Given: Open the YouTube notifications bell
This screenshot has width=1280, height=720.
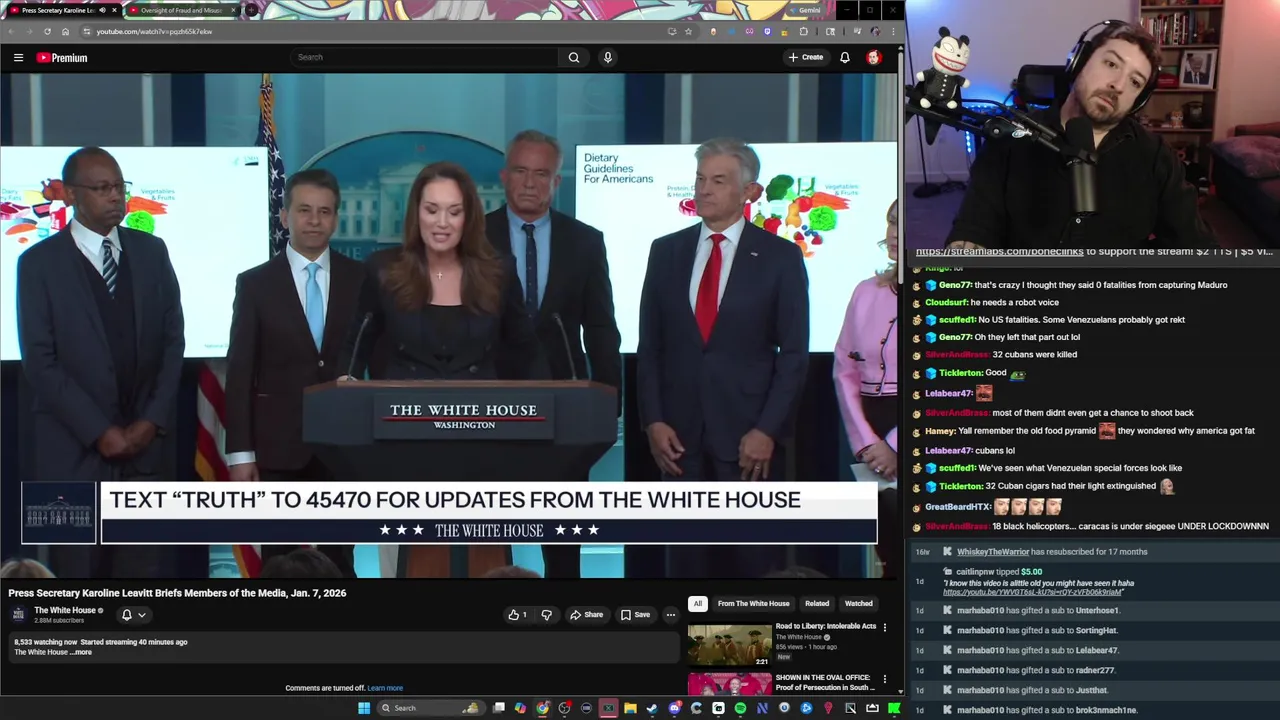Looking at the screenshot, I should 845,58.
